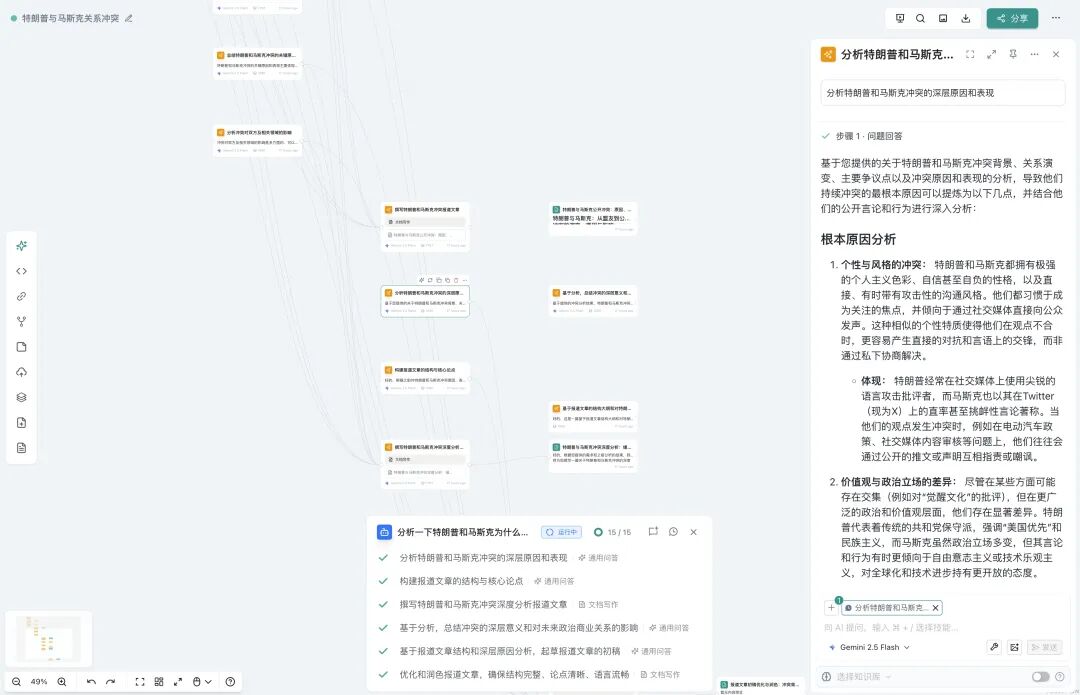1080x695 pixels.
Task: Click step 基于分析，总结冲突的深层意义
Action: pos(519,628)
